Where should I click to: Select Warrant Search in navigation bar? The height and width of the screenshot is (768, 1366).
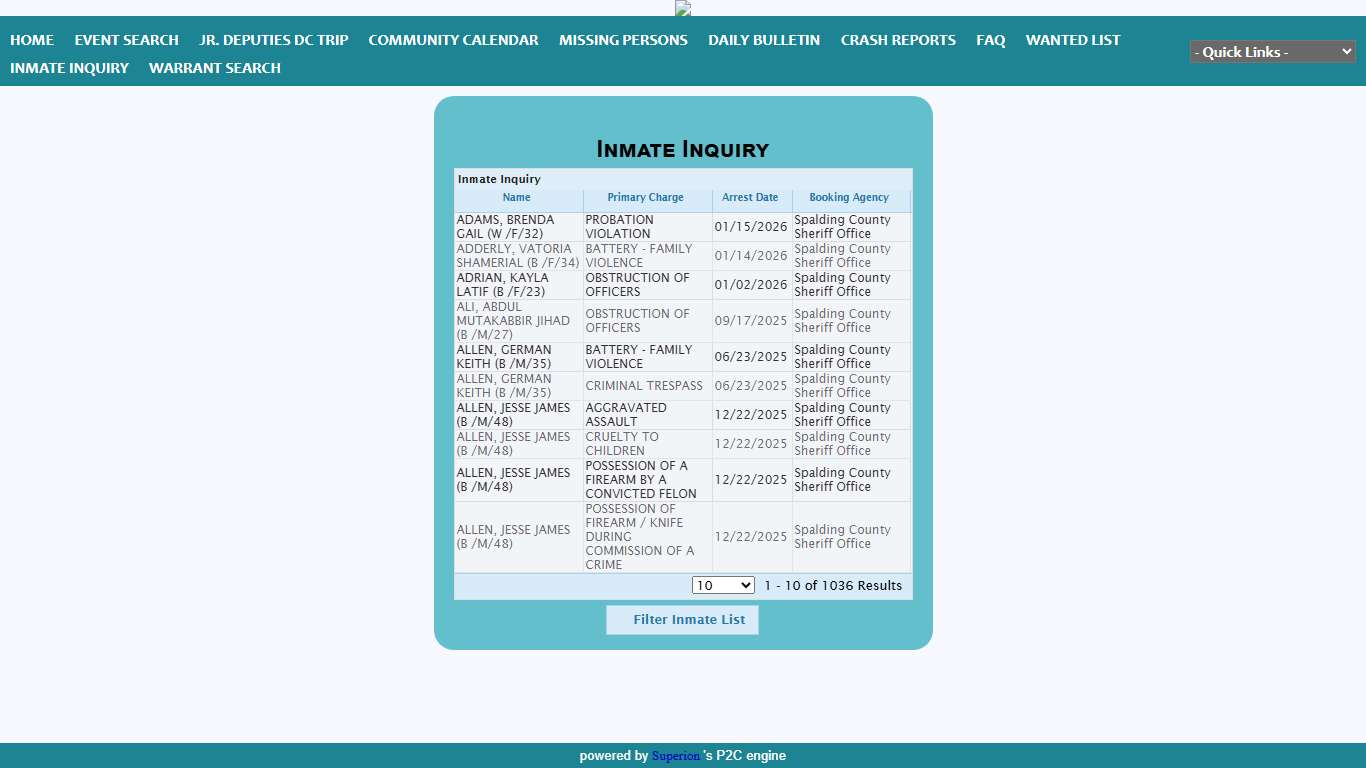[215, 68]
